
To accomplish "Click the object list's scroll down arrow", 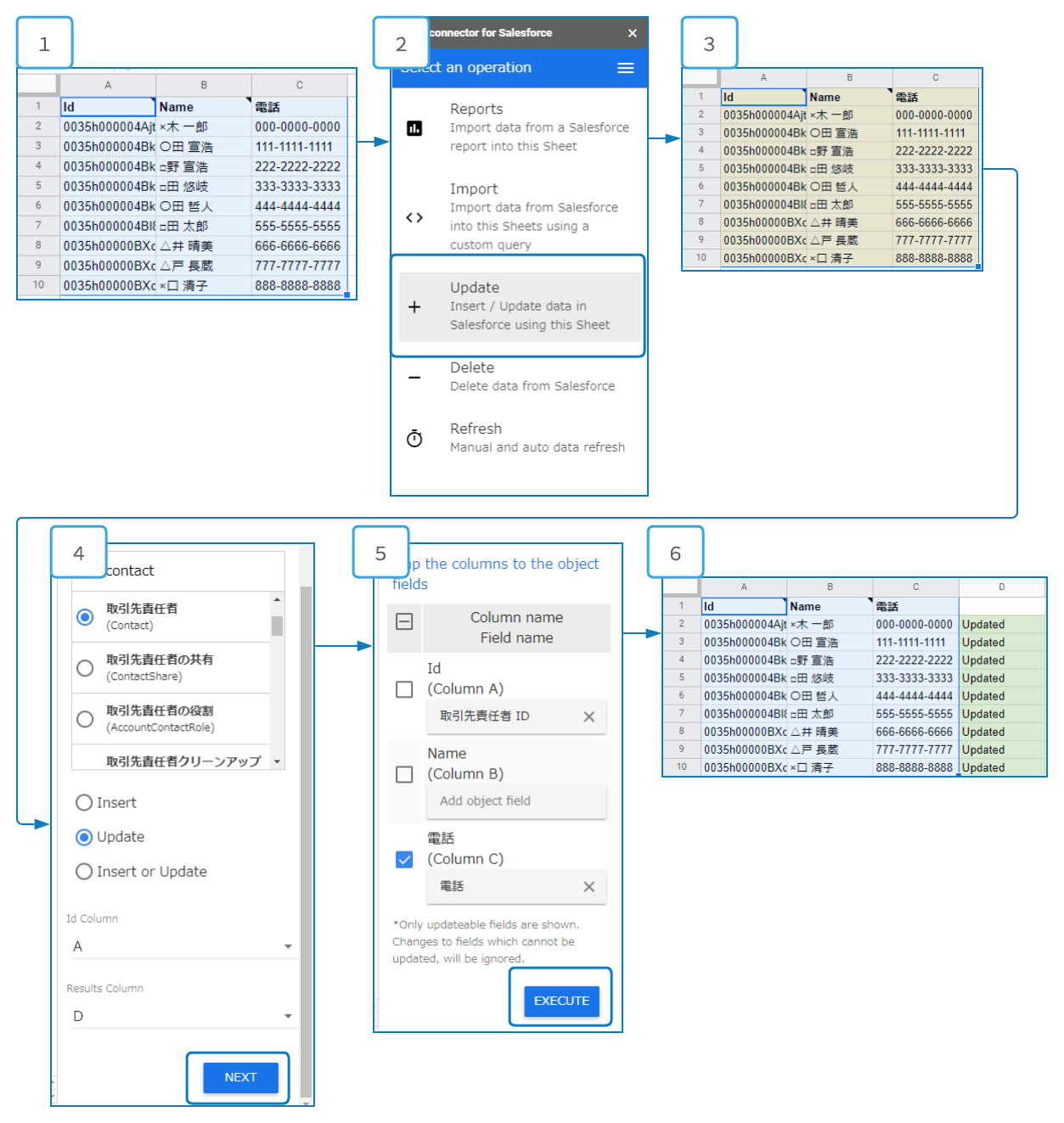I will tap(277, 761).
